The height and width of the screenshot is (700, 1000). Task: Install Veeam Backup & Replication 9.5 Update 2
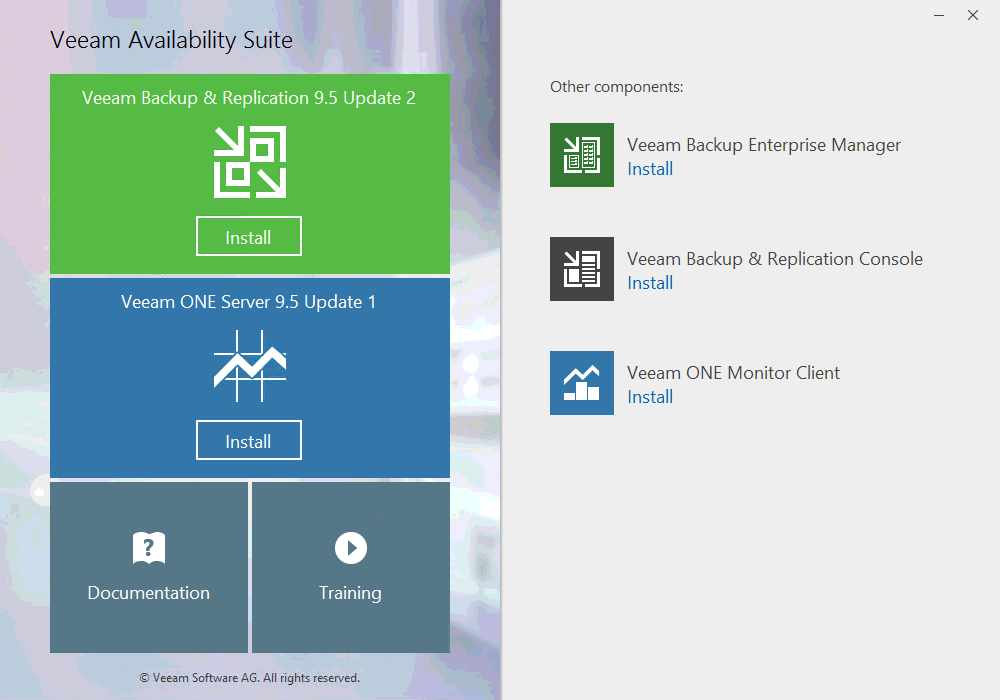tap(249, 237)
